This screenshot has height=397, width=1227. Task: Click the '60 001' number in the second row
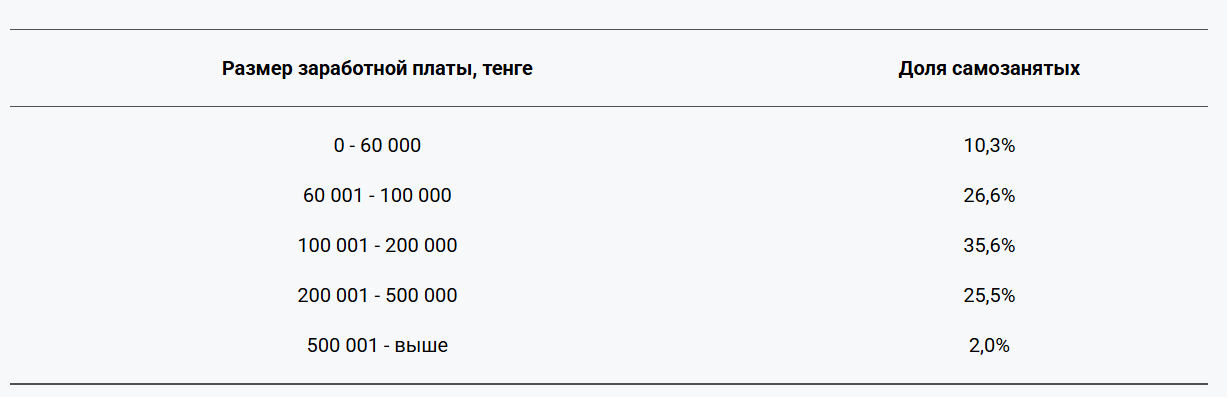coord(329,195)
